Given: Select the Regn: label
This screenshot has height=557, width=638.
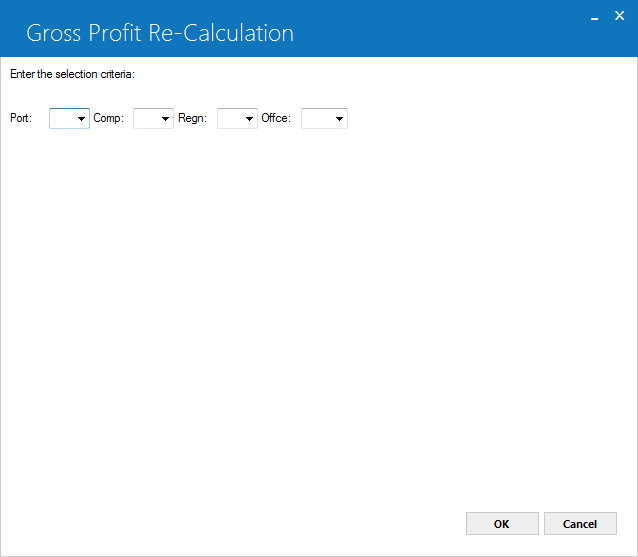Looking at the screenshot, I should 192,118.
